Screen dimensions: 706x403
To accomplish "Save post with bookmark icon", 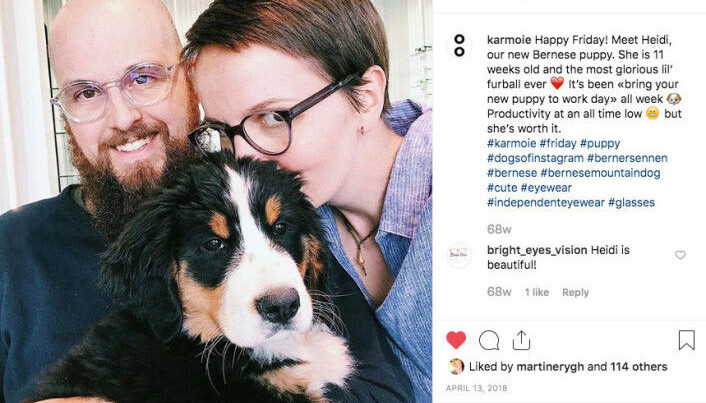I will pyautogui.click(x=687, y=340).
